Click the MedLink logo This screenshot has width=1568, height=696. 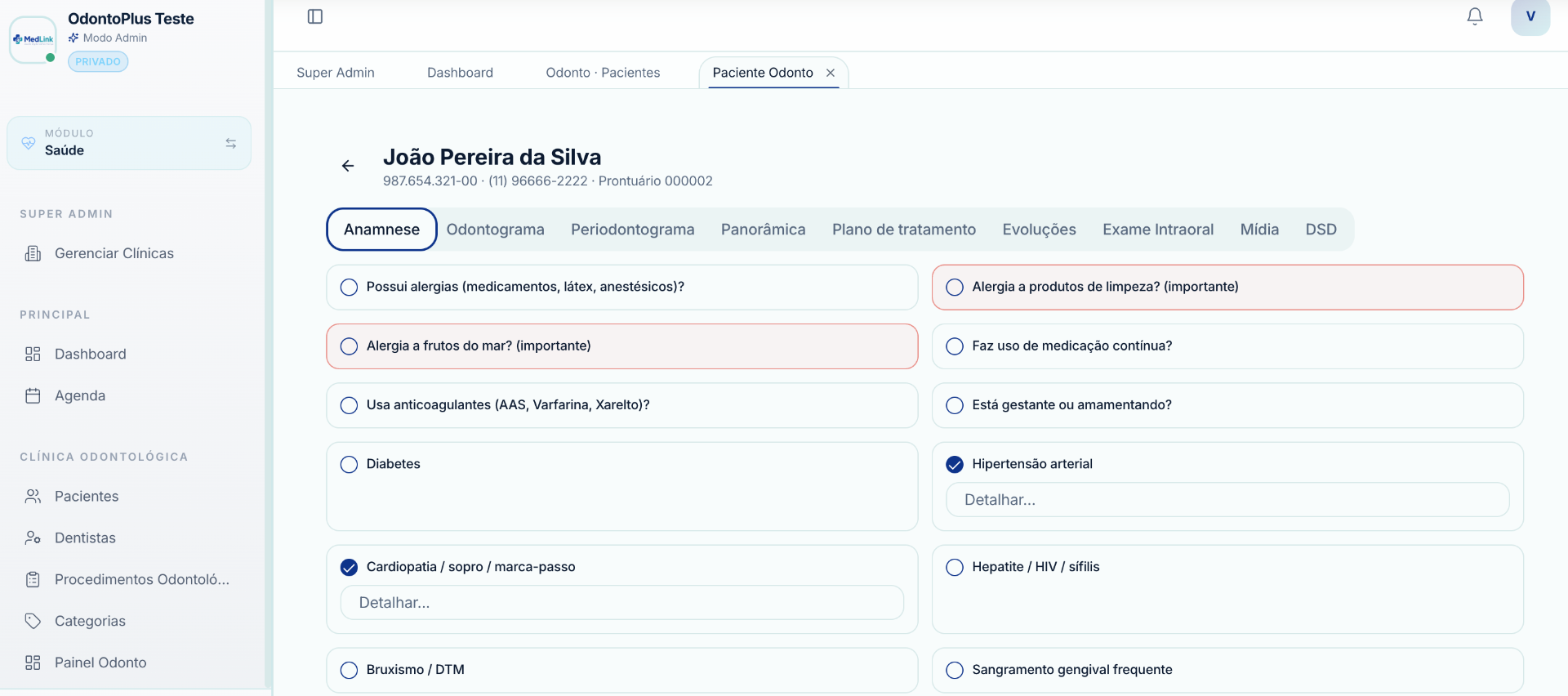[33, 39]
